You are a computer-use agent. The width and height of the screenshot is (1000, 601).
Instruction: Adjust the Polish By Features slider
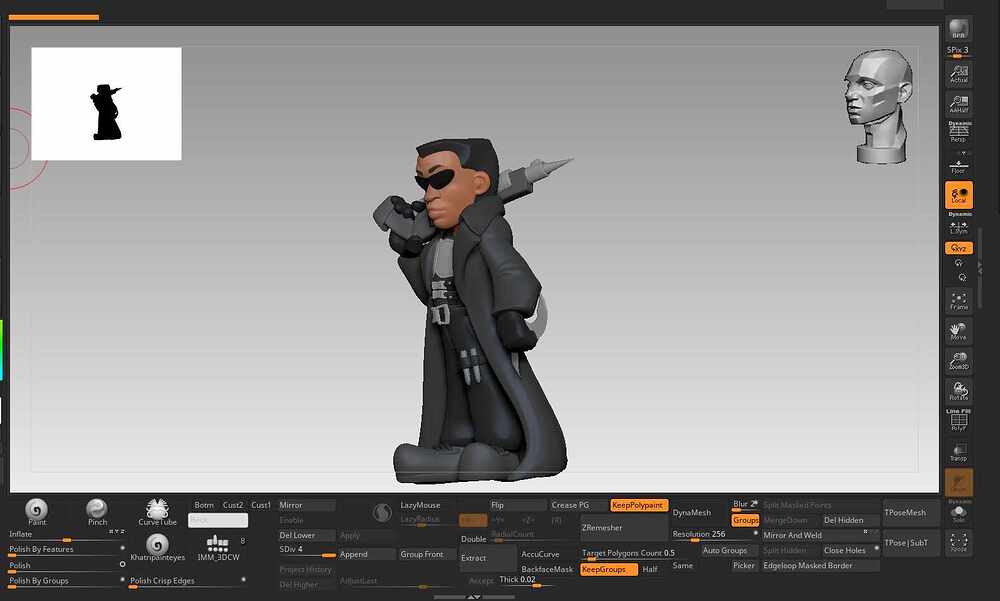[x=66, y=551]
